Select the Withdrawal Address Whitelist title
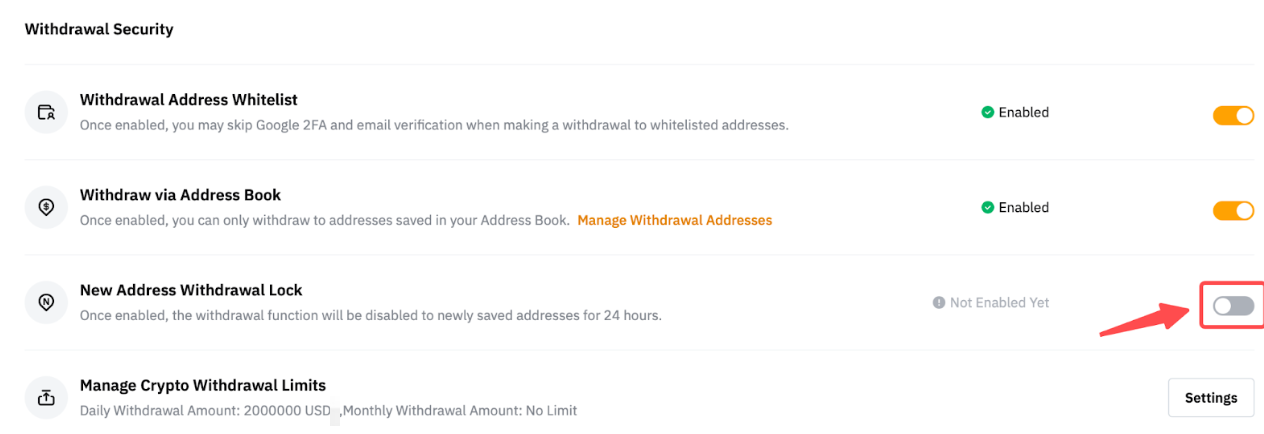Screen dimensions: 1264x434 (189, 100)
